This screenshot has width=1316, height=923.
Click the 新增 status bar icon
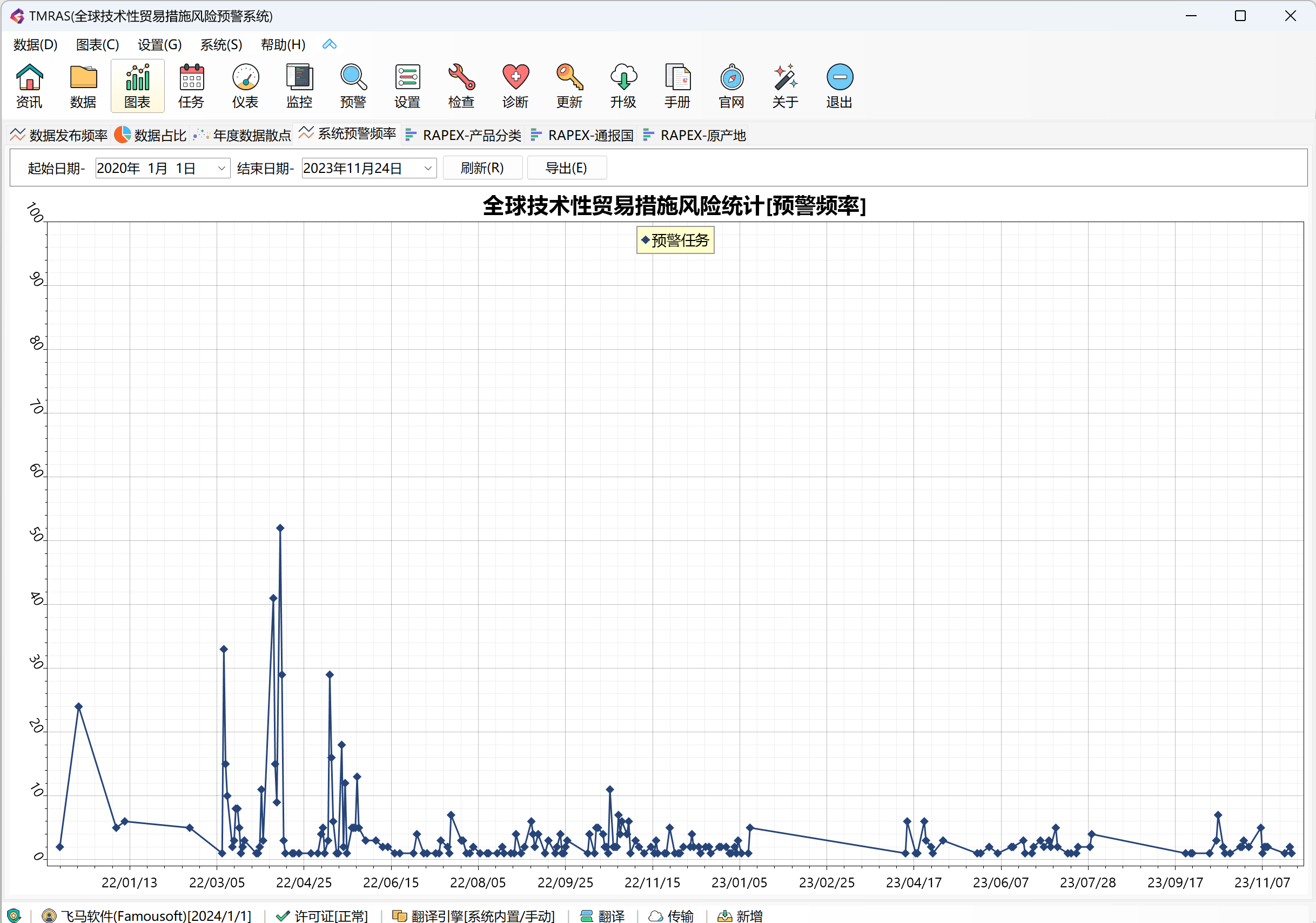[724, 915]
